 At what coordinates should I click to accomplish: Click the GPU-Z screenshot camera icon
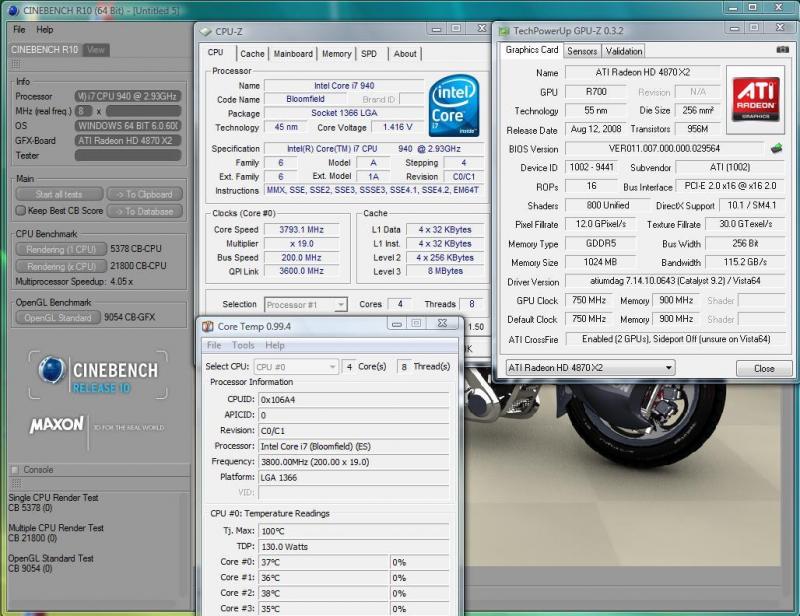[782, 50]
